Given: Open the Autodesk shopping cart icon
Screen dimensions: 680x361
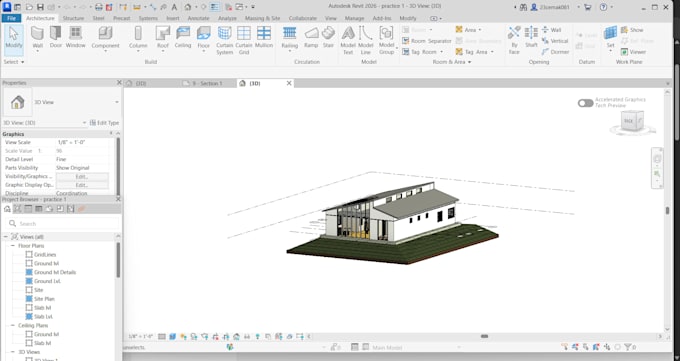Looking at the screenshot, I should point(588,7).
